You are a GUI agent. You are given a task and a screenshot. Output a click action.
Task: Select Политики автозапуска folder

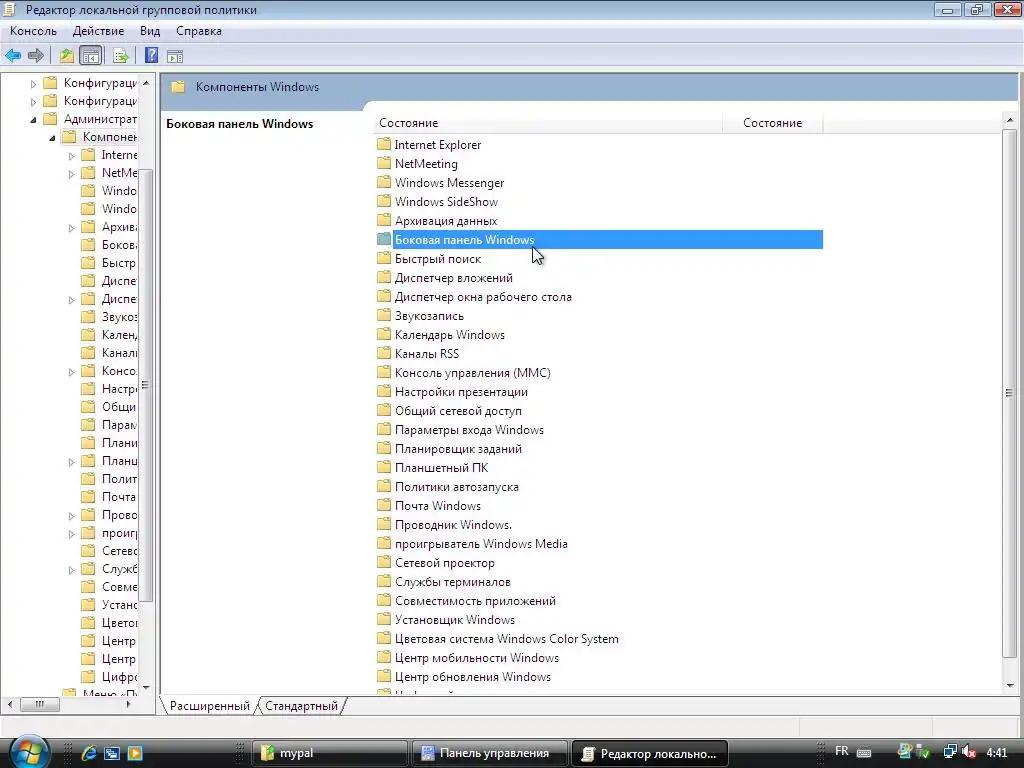448,487
